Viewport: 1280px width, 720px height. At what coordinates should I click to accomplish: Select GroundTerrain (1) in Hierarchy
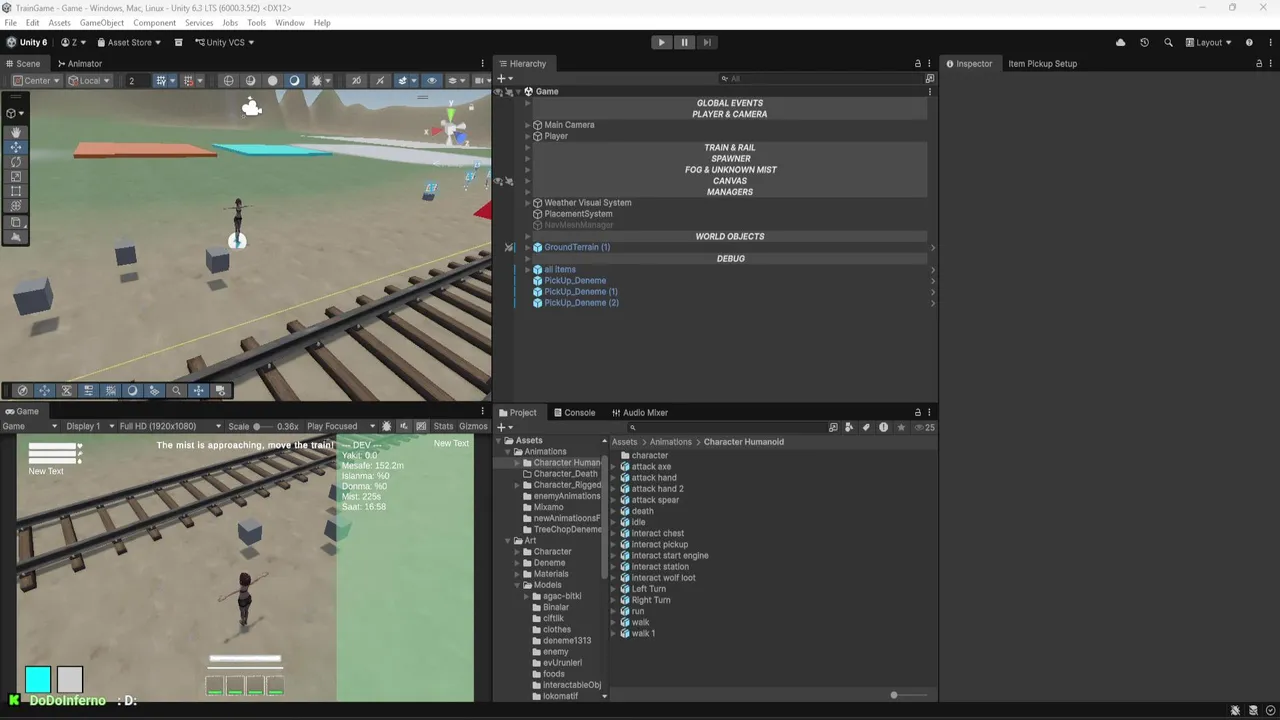[576, 247]
